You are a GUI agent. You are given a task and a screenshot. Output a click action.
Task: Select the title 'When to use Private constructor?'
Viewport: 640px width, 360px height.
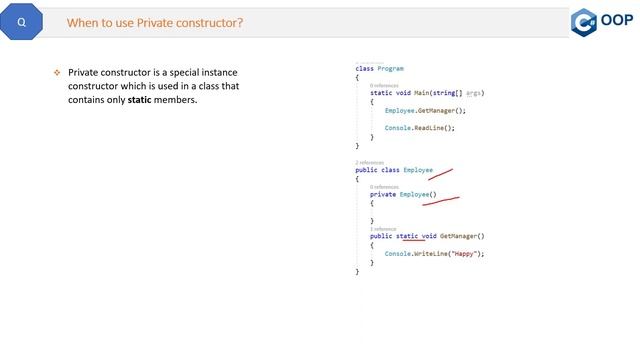pos(155,22)
